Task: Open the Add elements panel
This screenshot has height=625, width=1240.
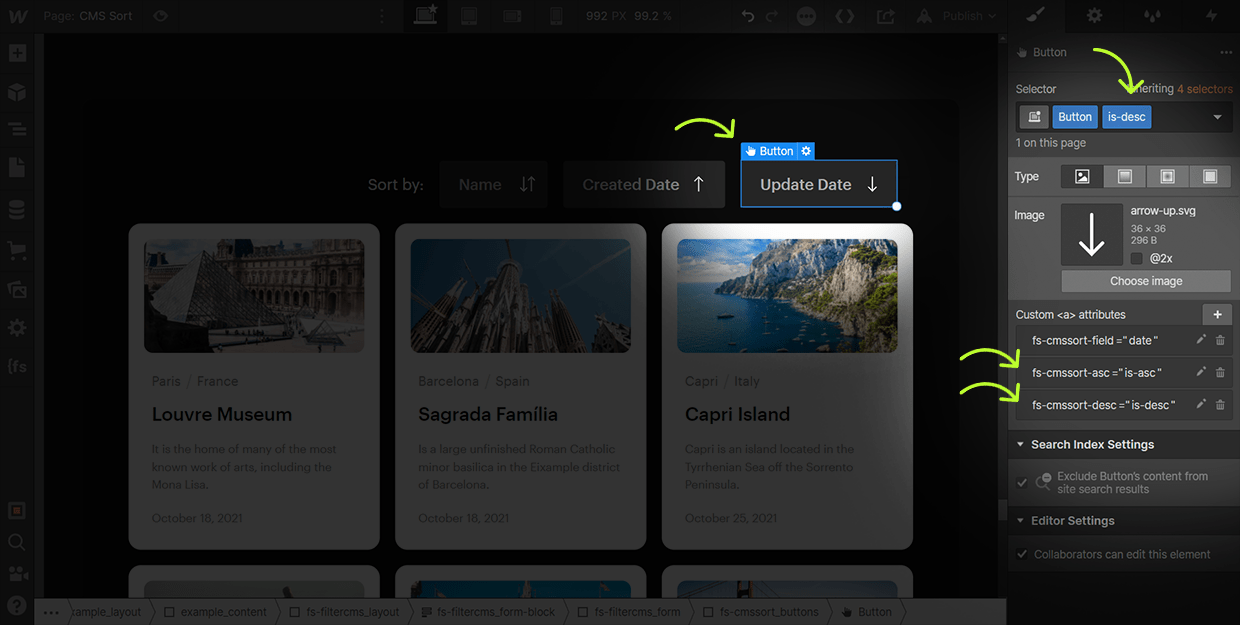Action: click(17, 54)
